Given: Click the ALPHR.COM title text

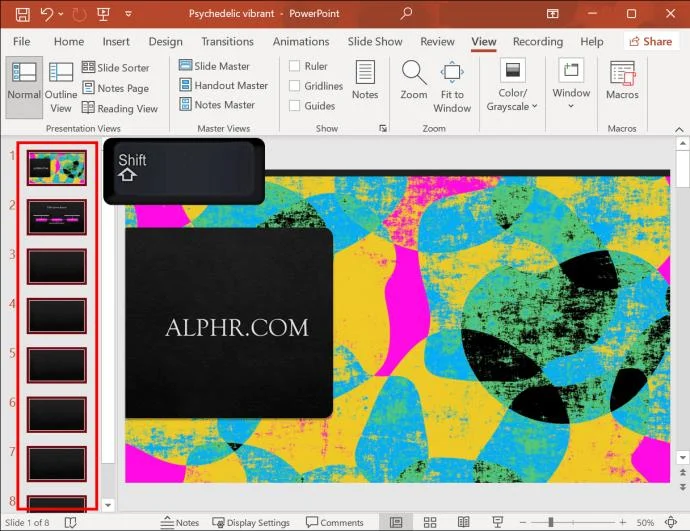Looking at the screenshot, I should (237, 328).
